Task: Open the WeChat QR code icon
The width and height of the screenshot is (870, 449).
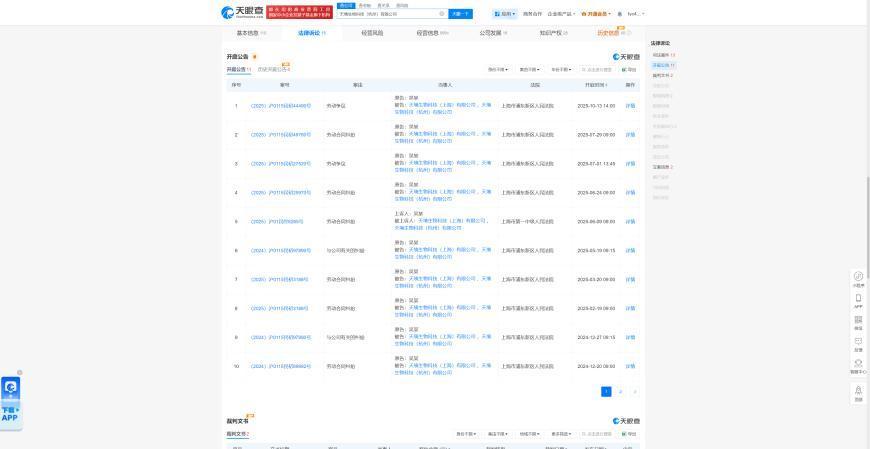Action: pos(858,320)
